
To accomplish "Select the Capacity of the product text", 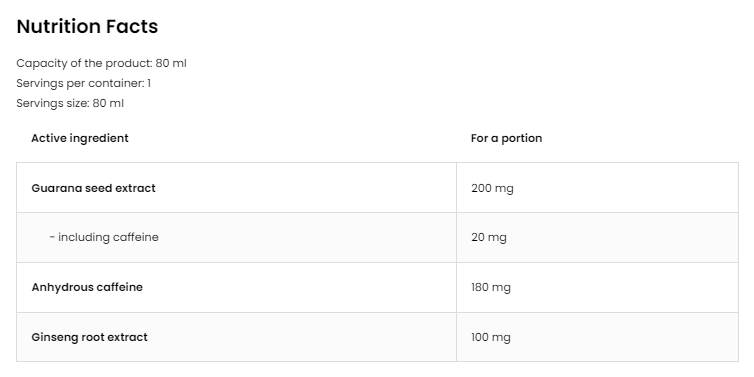I will point(101,63).
